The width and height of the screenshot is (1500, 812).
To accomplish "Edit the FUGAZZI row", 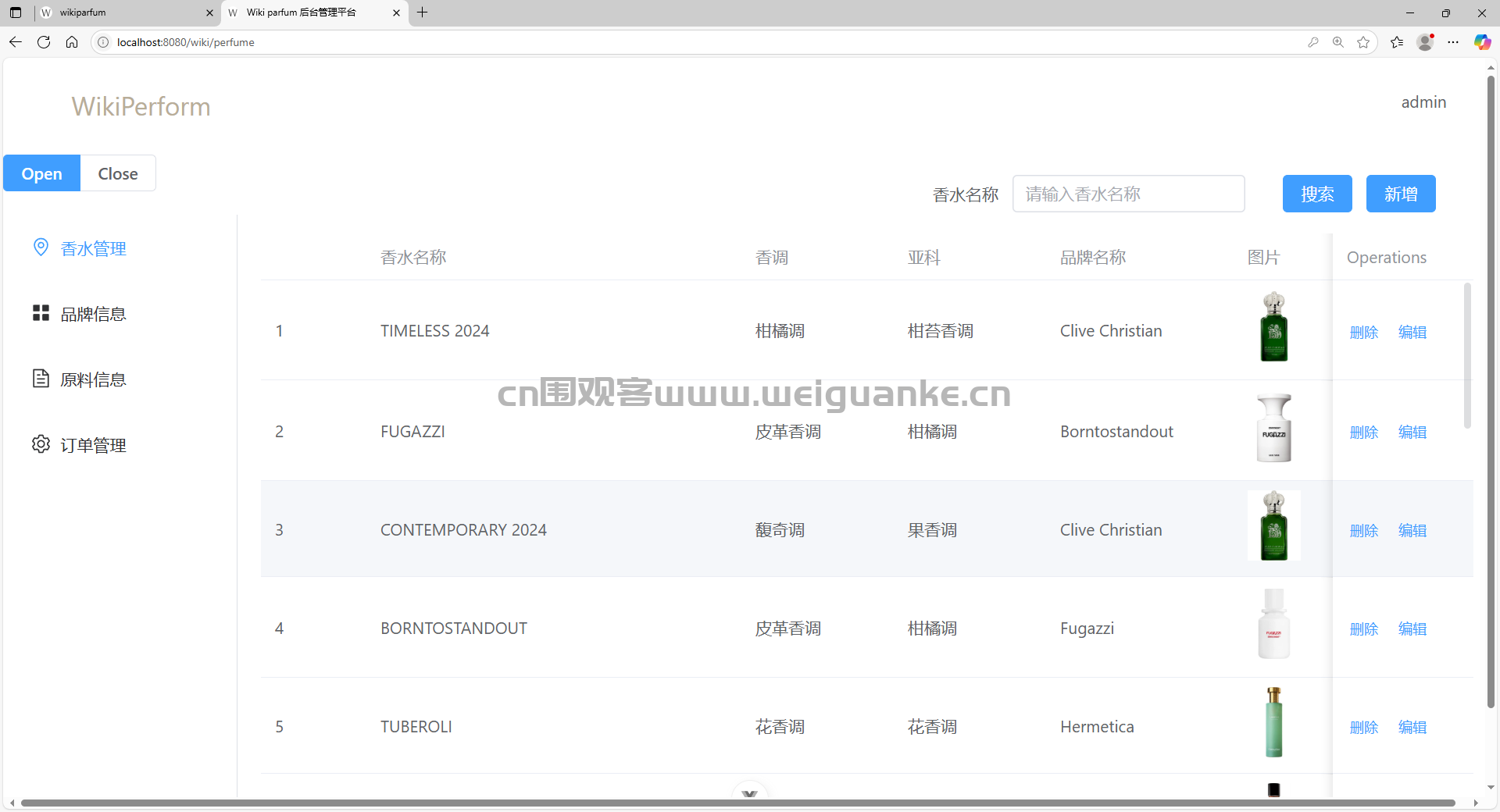I will click(x=1412, y=432).
